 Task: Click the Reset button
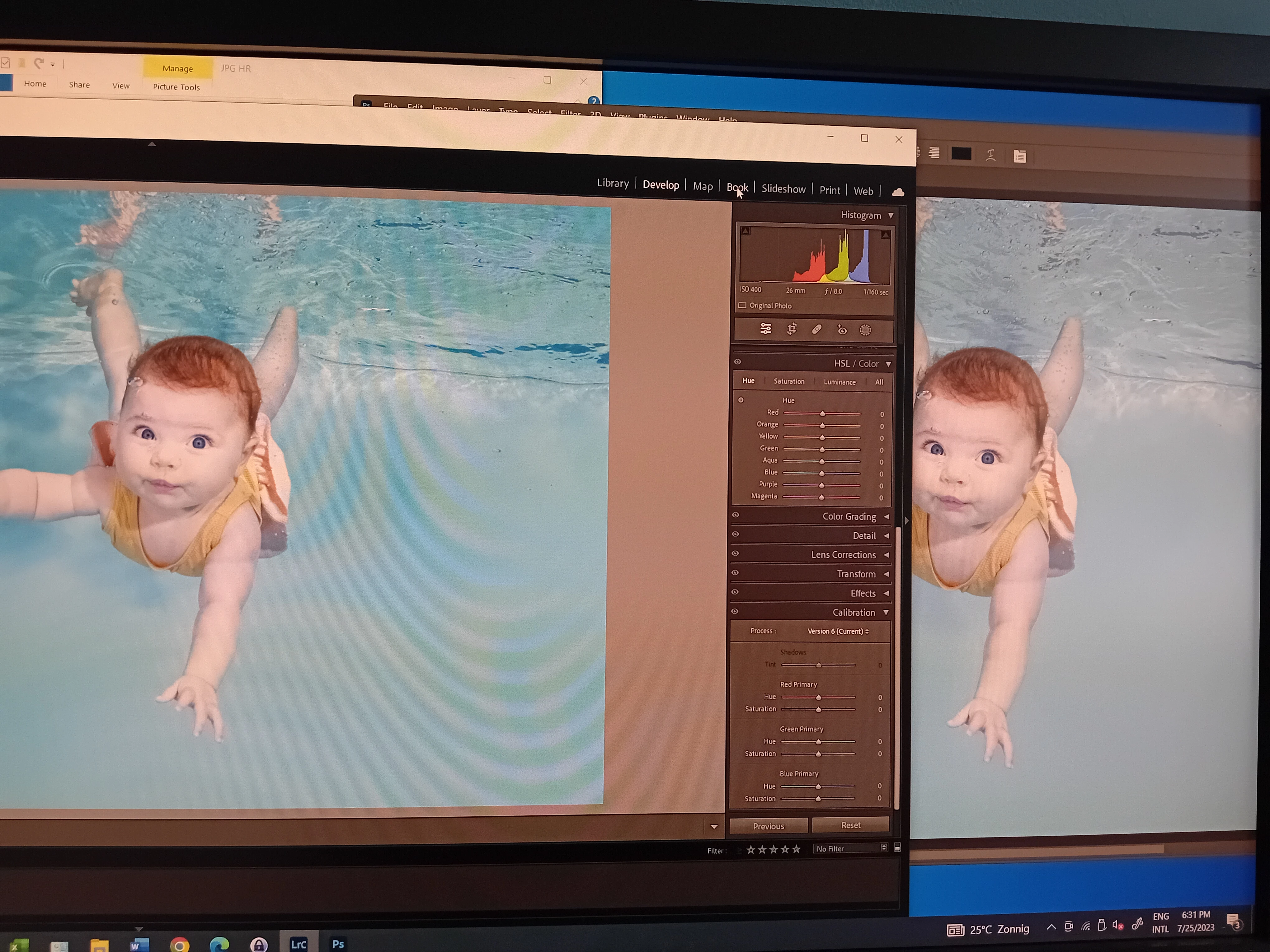click(x=850, y=825)
